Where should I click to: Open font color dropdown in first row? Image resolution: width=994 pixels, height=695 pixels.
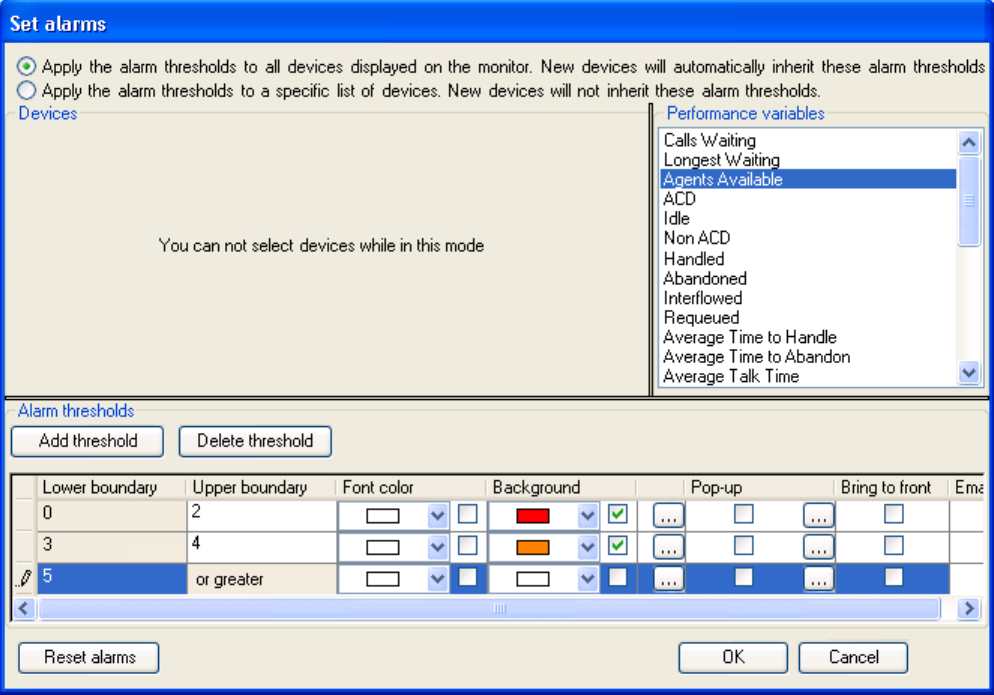point(437,516)
